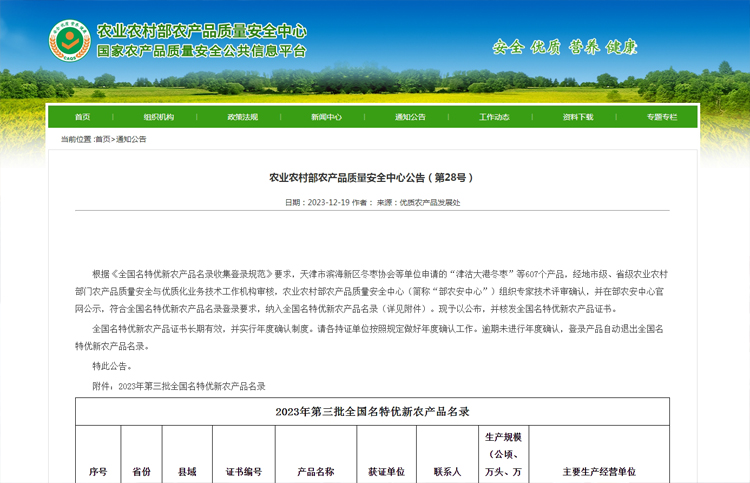Click the 产品名称 column header
This screenshot has width=750, height=483.
[316, 472]
